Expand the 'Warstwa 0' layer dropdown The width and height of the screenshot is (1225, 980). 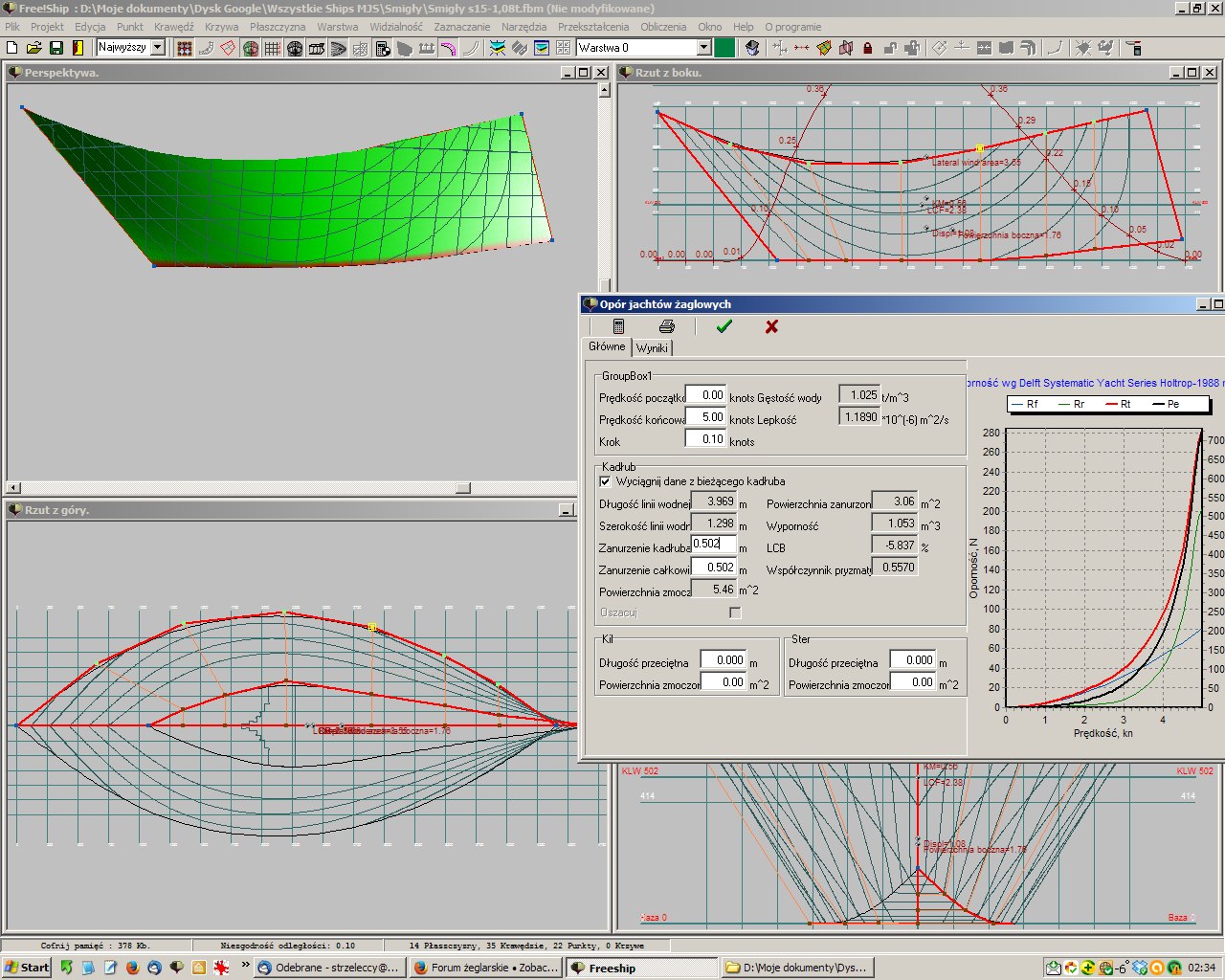click(x=703, y=47)
